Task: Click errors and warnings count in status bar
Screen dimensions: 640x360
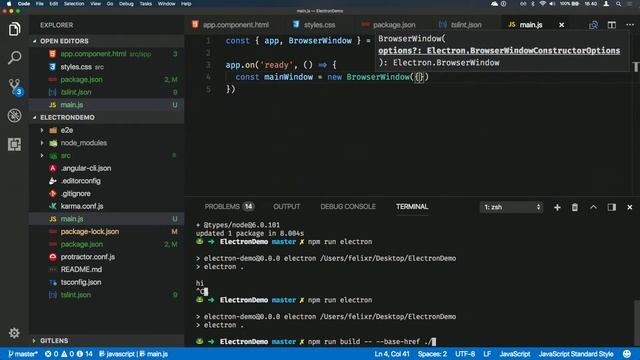Action: coord(69,354)
